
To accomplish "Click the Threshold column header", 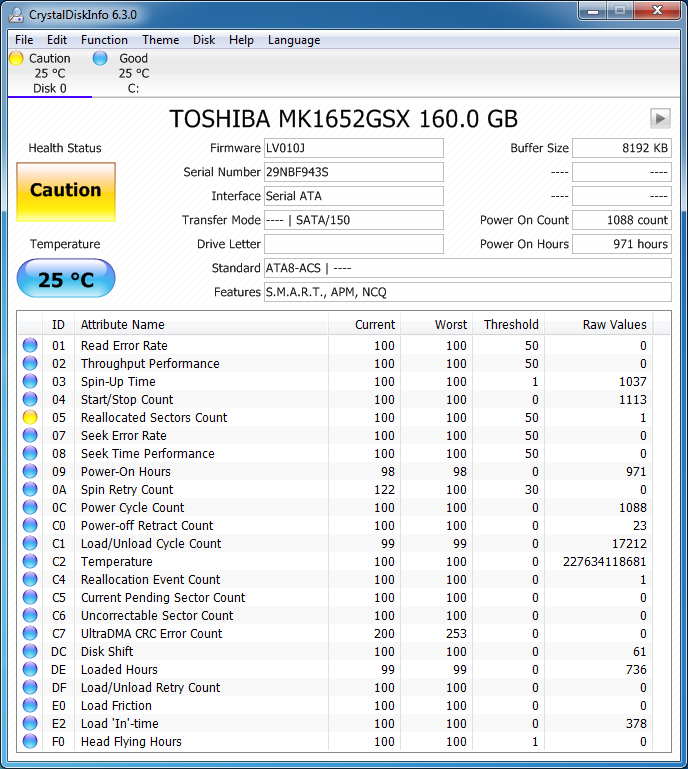I will (509, 325).
